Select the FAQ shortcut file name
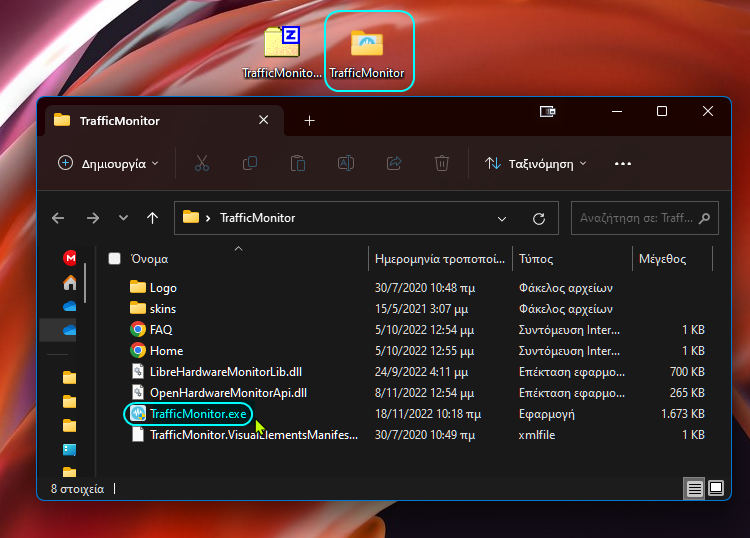 (x=161, y=329)
